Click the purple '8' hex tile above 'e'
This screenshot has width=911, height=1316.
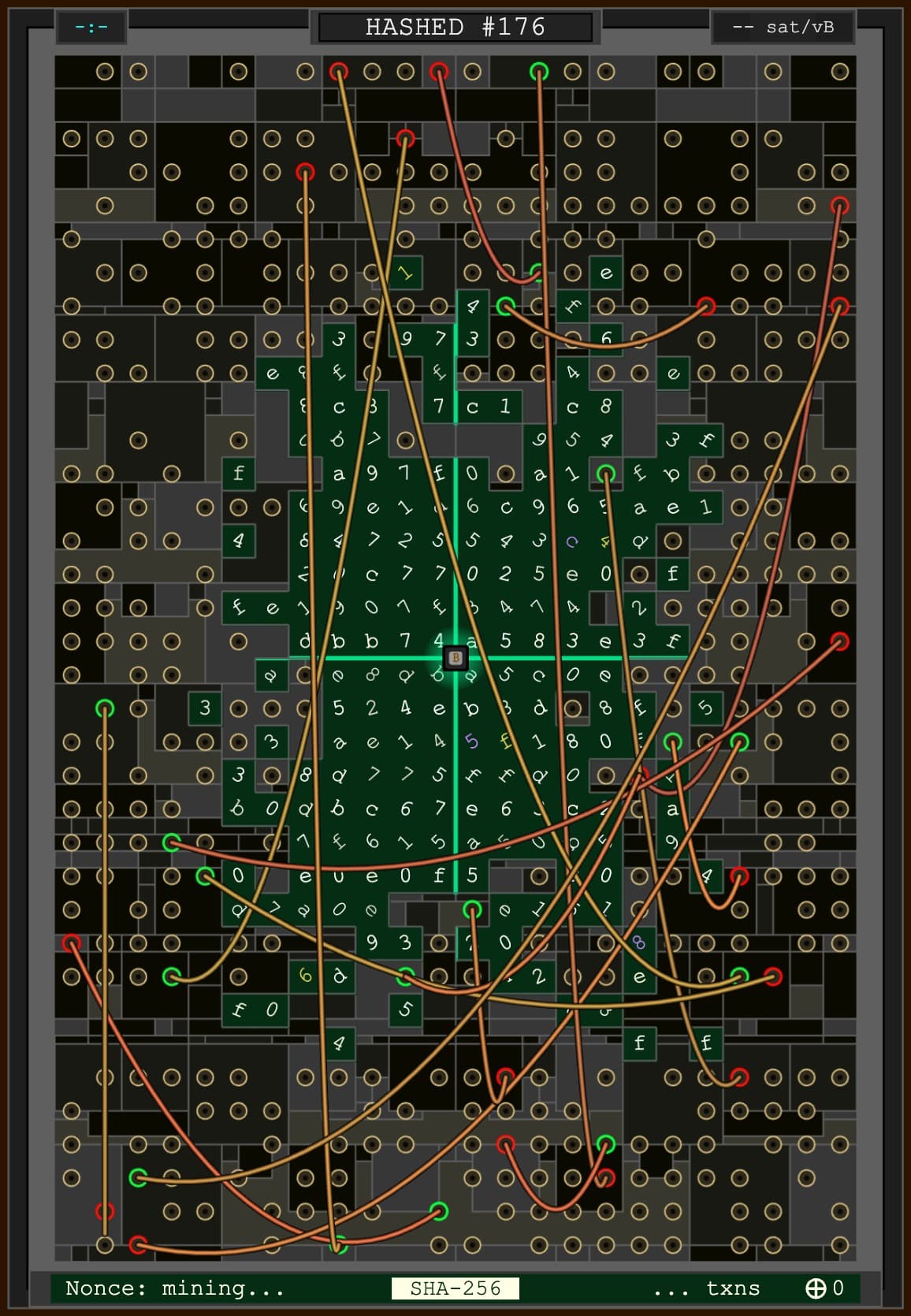(x=638, y=942)
